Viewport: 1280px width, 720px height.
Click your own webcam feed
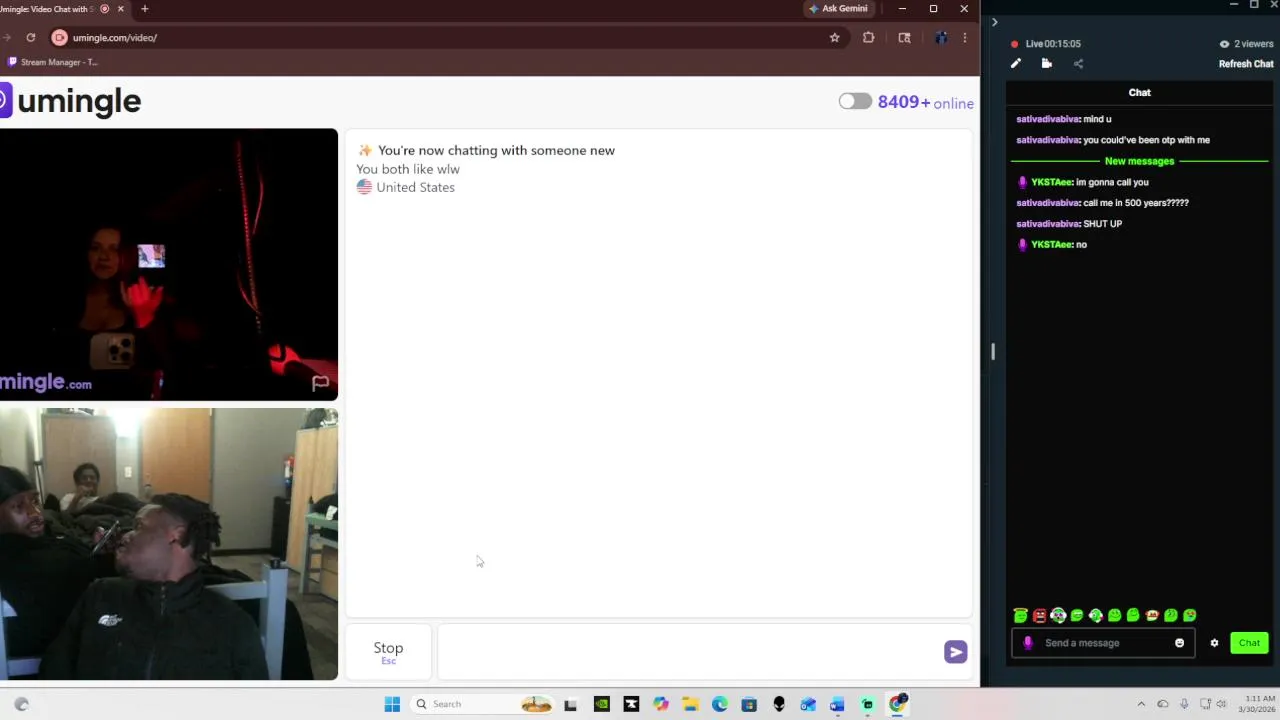tap(169, 544)
